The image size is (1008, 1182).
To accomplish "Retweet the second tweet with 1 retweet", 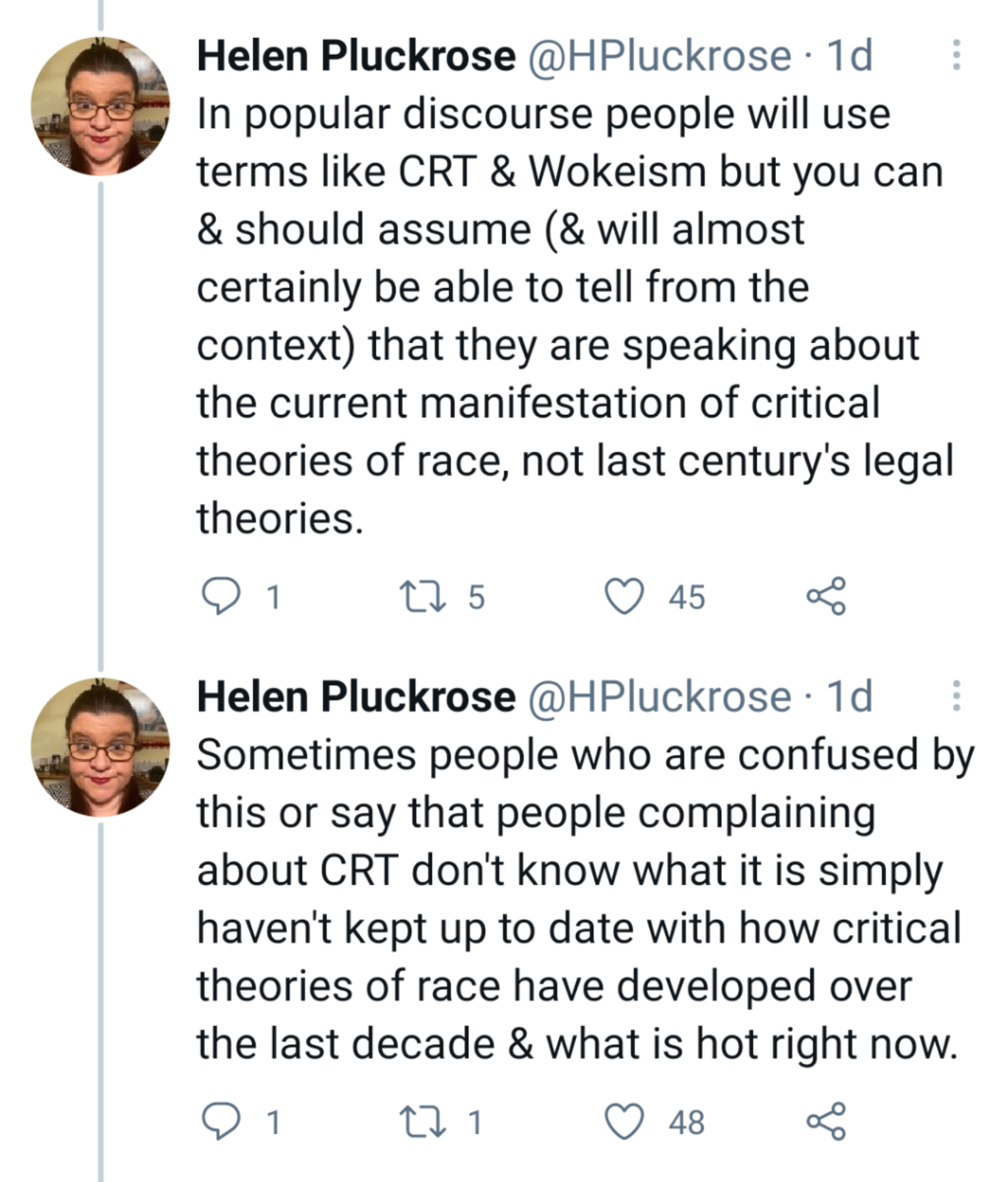I will click(x=423, y=1121).
